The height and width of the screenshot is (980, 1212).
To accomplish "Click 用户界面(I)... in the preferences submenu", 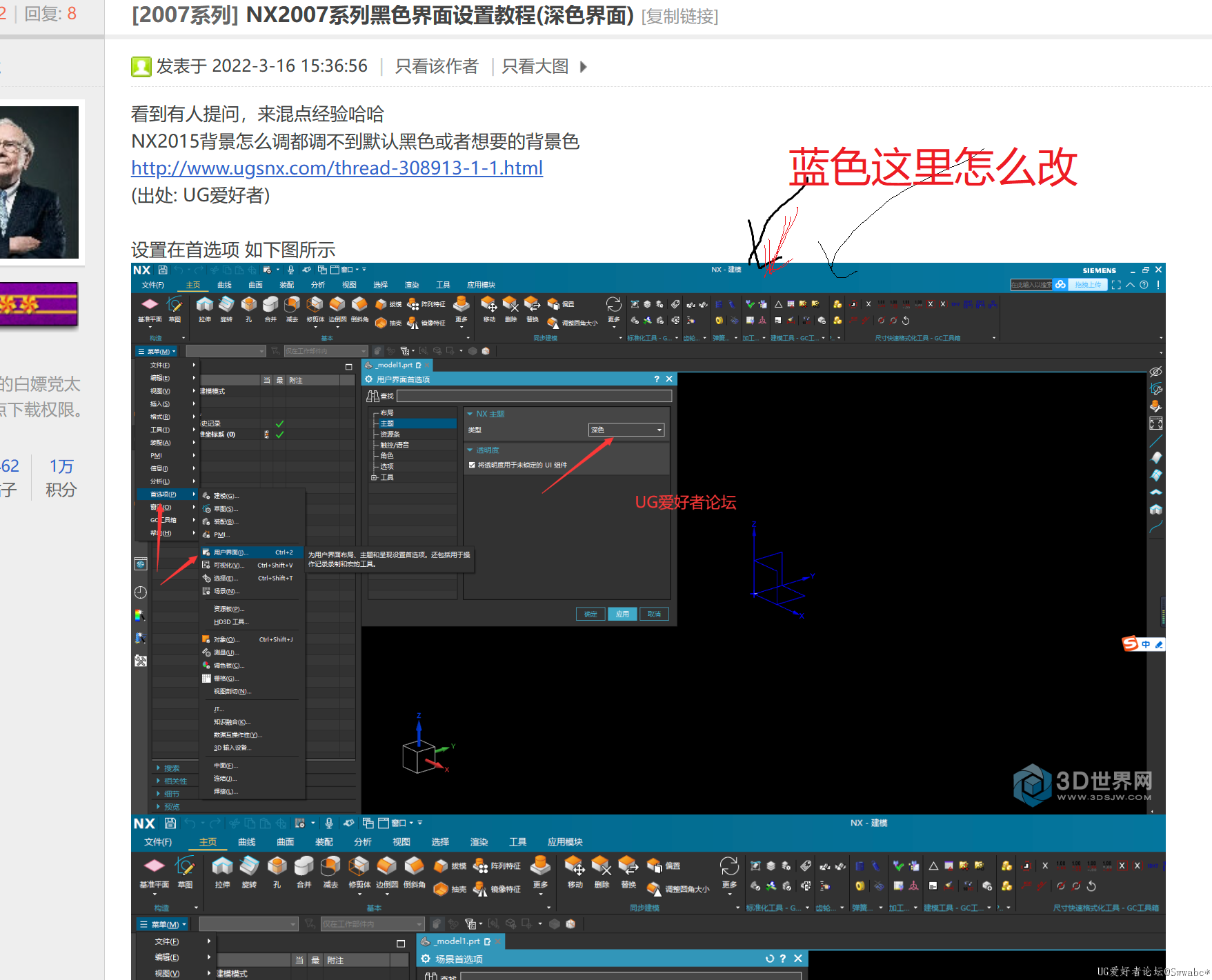I will click(x=251, y=552).
